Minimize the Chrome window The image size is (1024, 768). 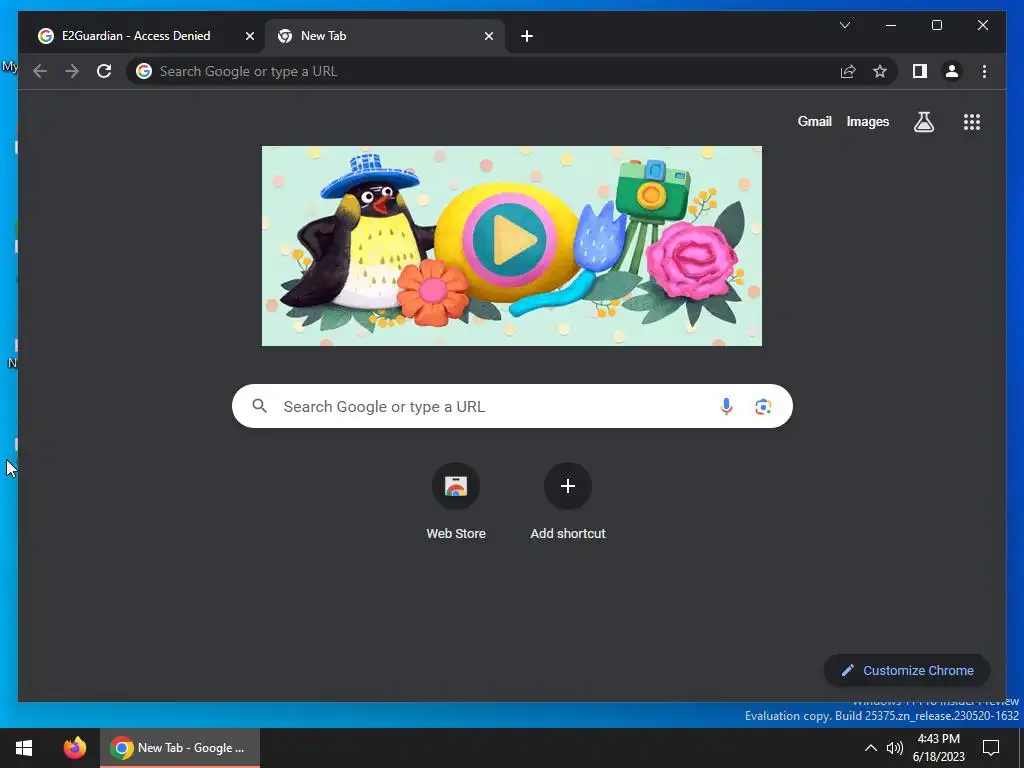tap(891, 25)
